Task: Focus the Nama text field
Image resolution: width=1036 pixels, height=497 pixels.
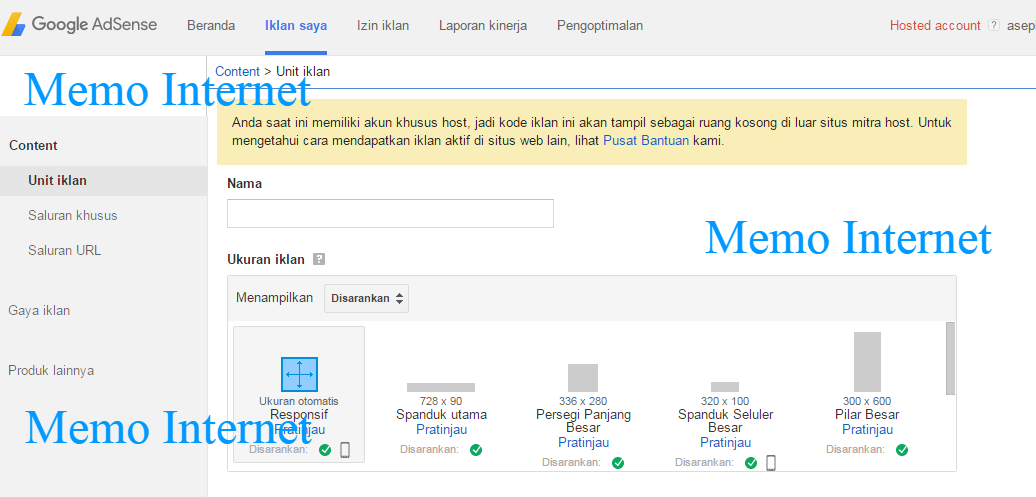Action: (390, 213)
